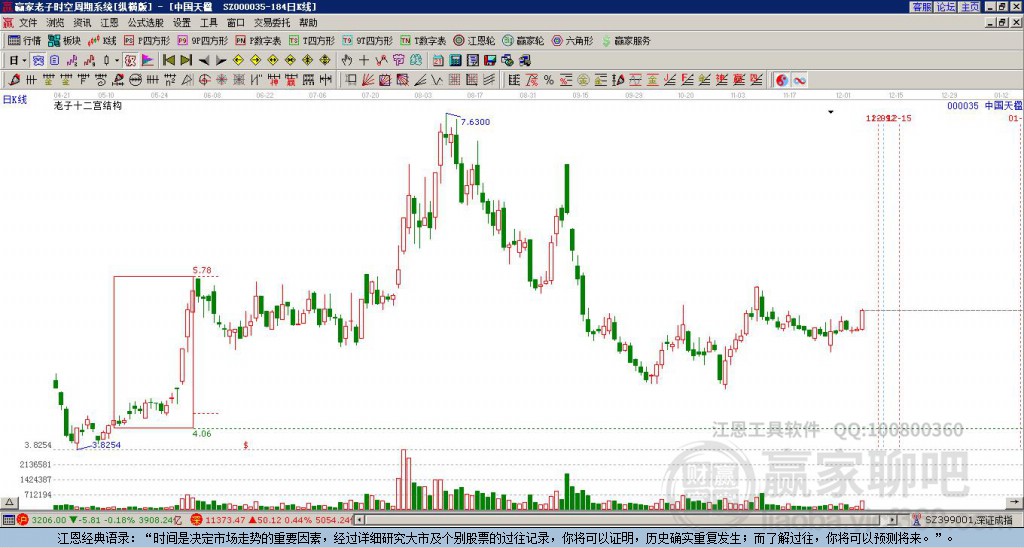Select the crosshair cursor tool
The width and height of the screenshot is (1024, 548).
(x=364, y=61)
